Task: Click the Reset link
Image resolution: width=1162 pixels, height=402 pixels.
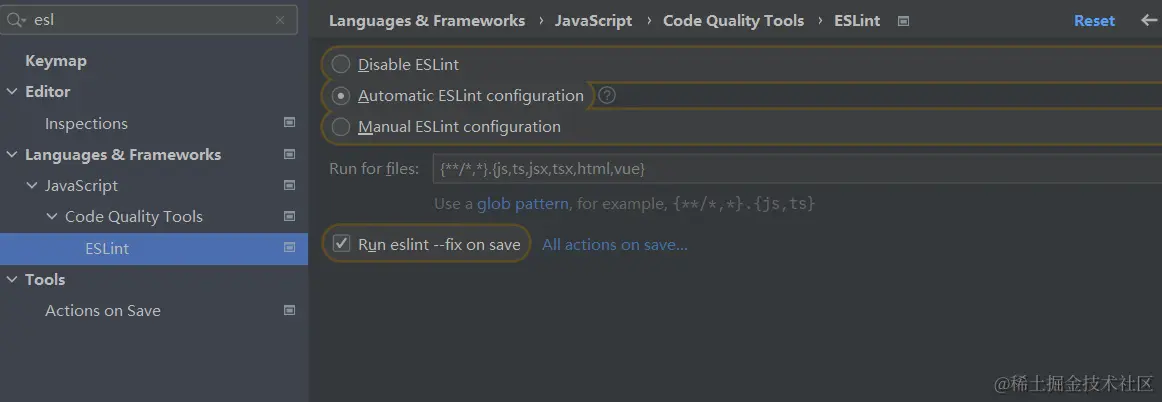Action: click(1094, 21)
